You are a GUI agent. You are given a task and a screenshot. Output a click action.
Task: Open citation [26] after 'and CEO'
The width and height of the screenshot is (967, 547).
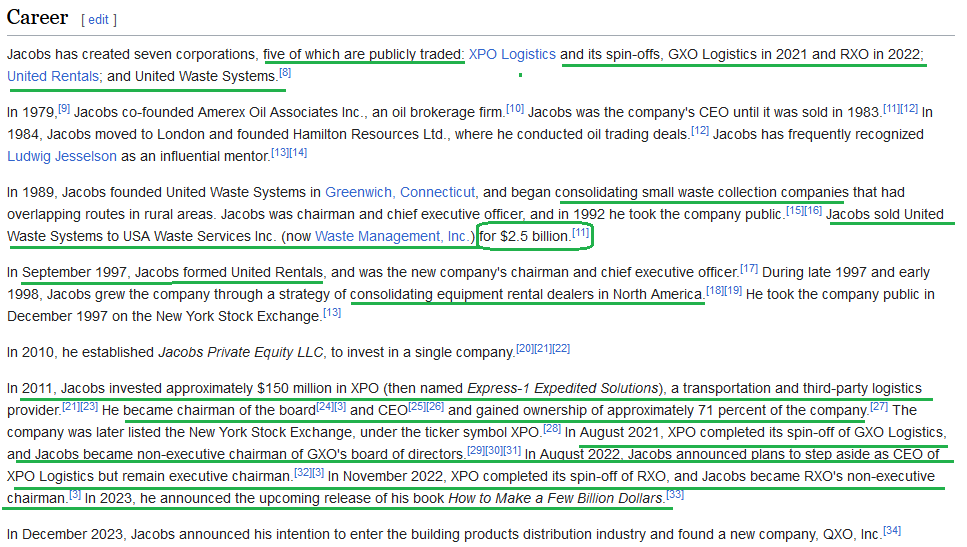(435, 406)
